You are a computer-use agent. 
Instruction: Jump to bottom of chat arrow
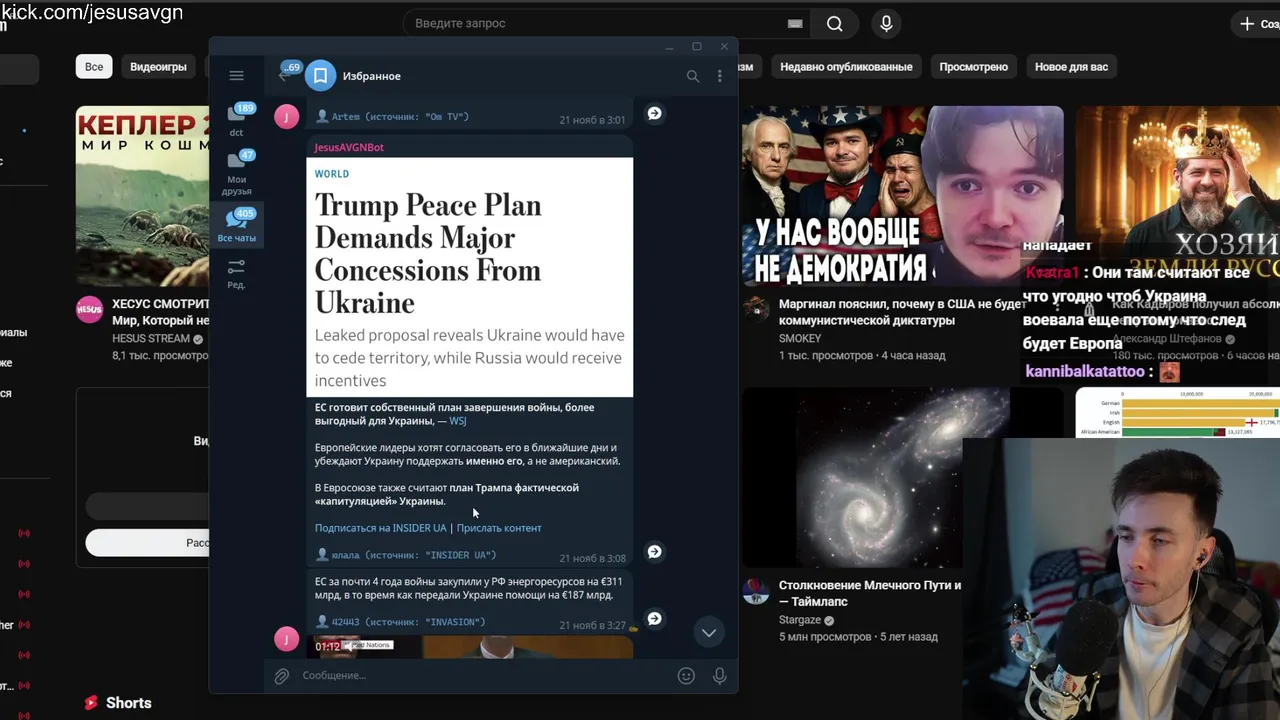click(708, 632)
